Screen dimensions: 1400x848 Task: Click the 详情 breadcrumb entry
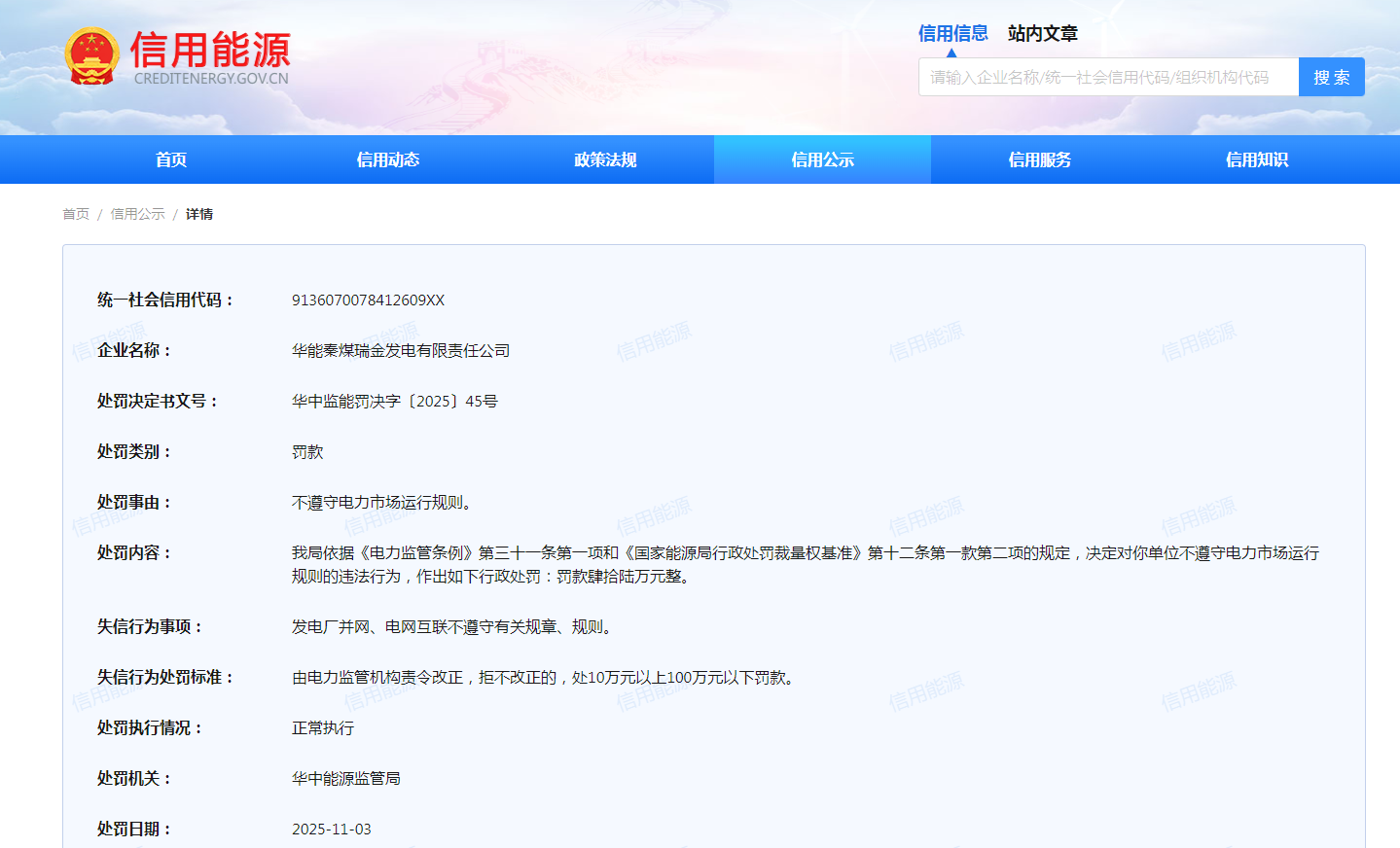[x=199, y=213]
